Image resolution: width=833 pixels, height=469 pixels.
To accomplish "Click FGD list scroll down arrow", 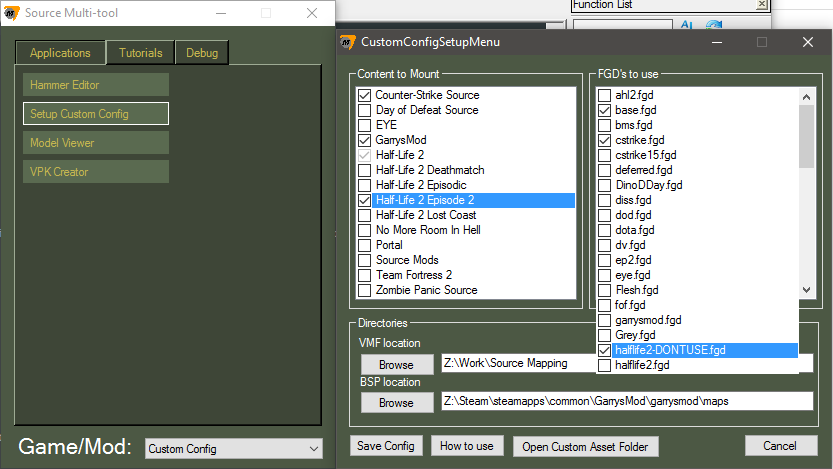I will coord(806,290).
